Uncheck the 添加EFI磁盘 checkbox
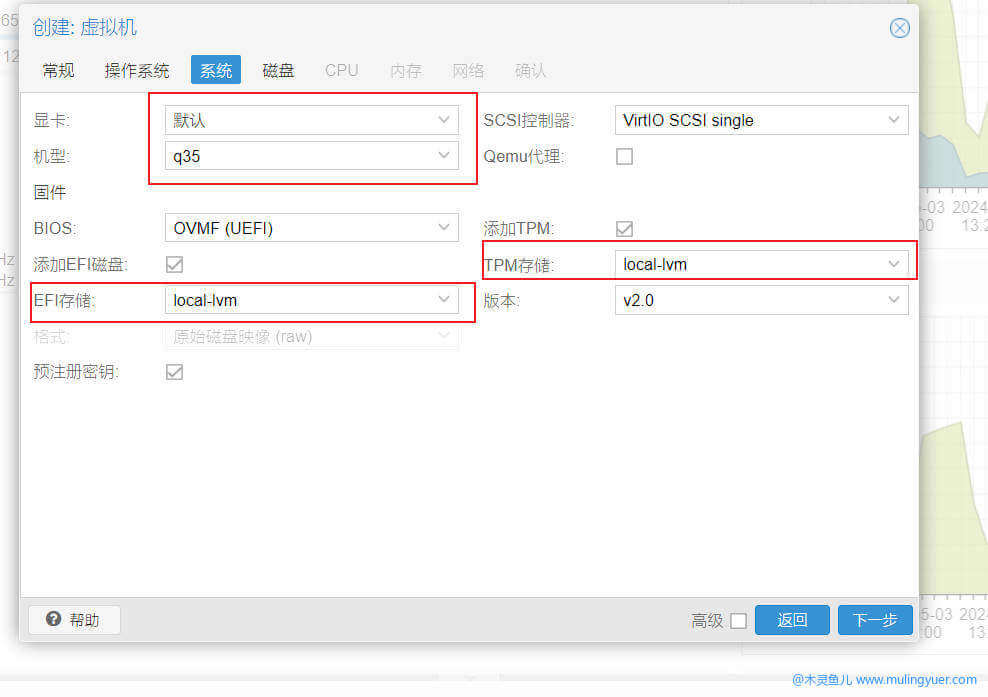The image size is (988, 697). (x=174, y=264)
